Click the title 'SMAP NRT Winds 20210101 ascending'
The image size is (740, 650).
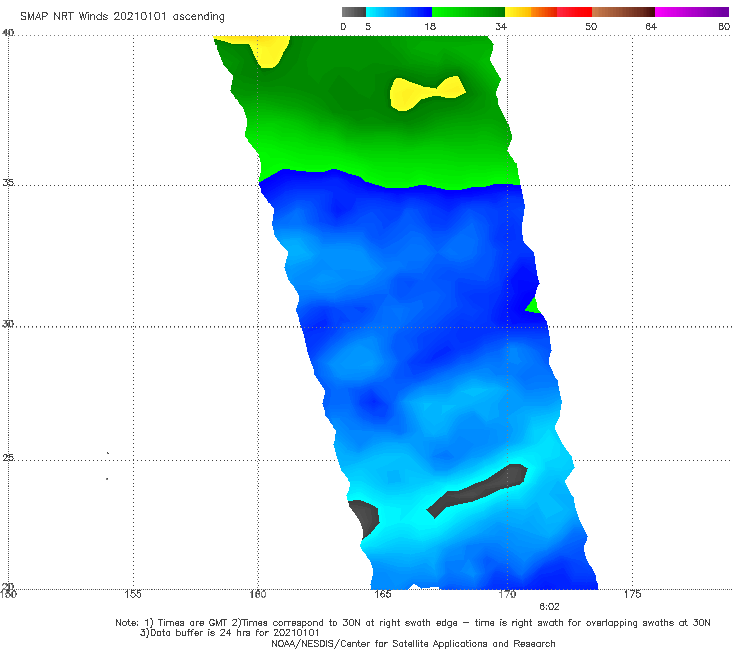[x=122, y=16]
